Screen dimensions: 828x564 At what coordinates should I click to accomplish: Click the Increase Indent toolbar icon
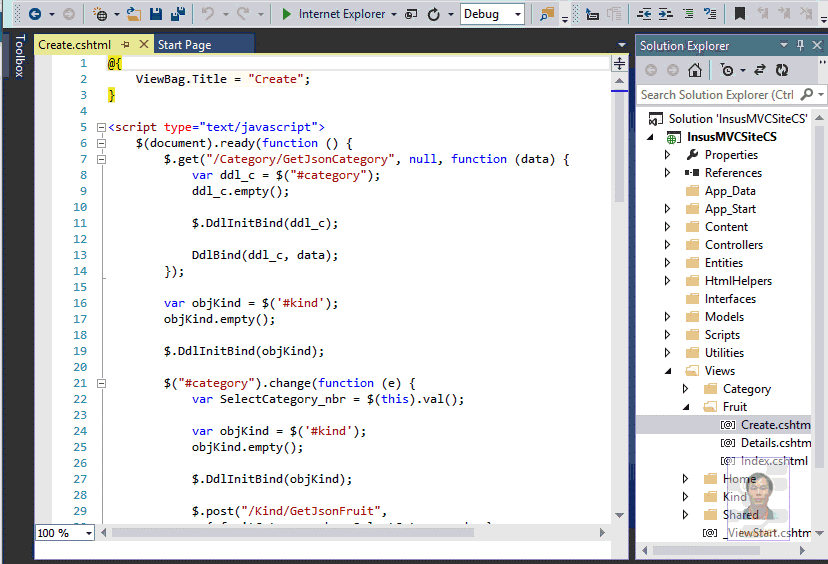[x=666, y=14]
